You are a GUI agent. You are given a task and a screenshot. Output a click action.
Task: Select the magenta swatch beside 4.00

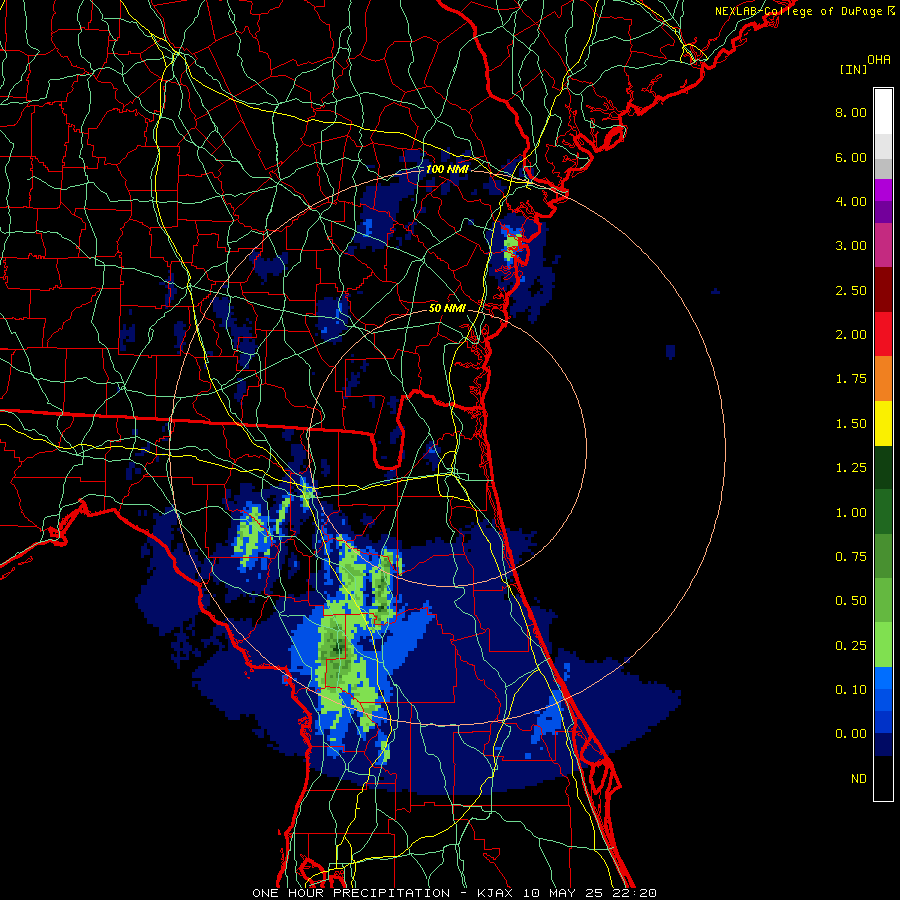pos(883,190)
